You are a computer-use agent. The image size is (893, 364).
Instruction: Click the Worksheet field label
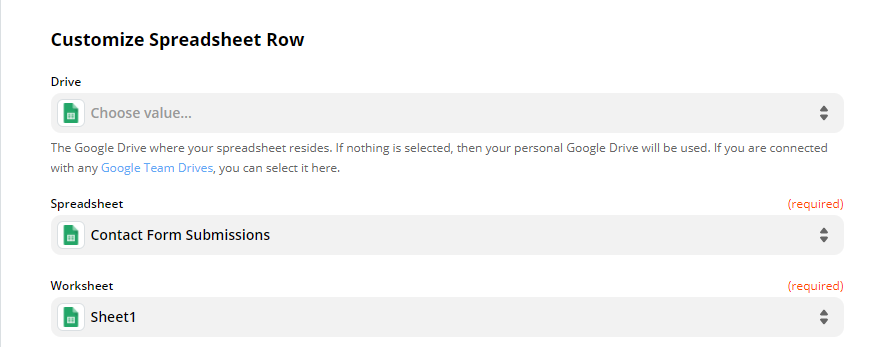[82, 285]
